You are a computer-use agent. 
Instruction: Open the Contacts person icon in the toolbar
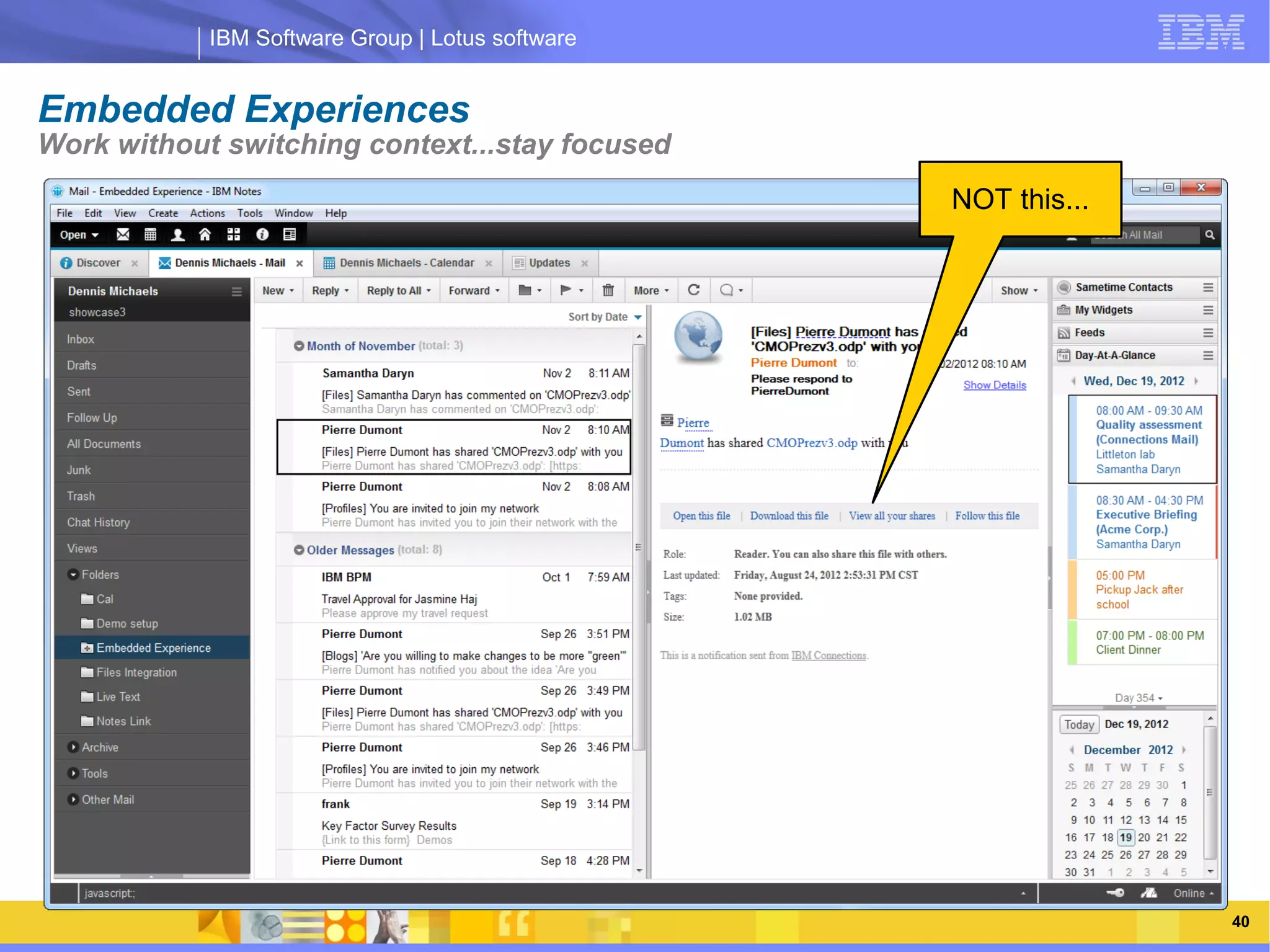click(x=178, y=234)
